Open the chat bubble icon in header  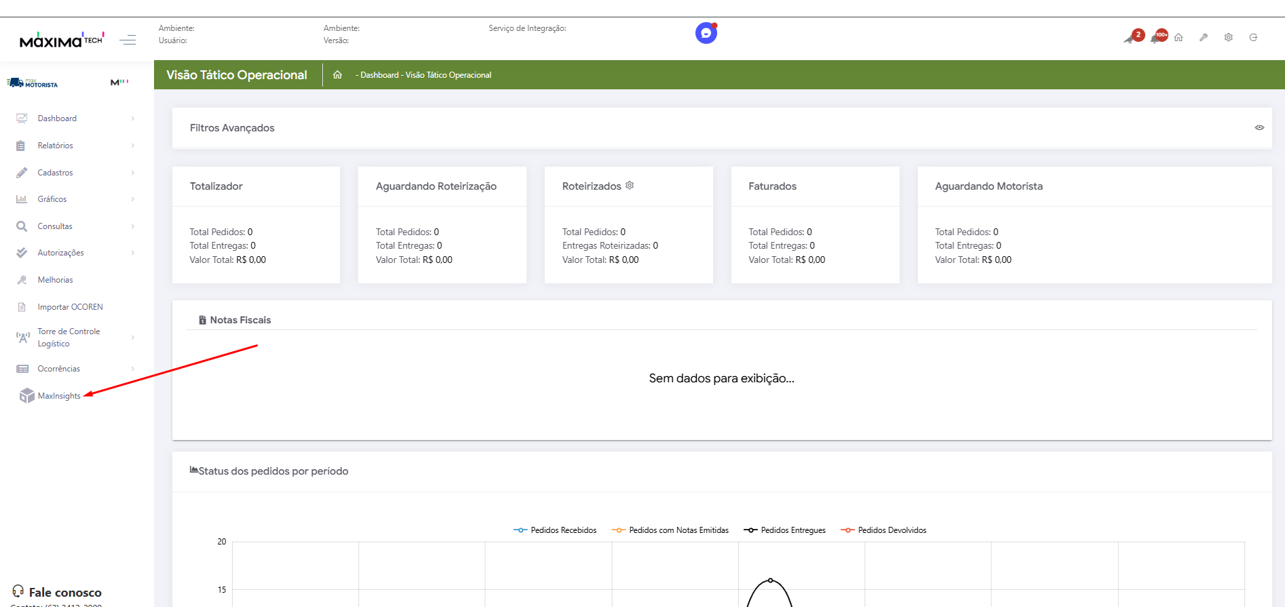tap(706, 33)
